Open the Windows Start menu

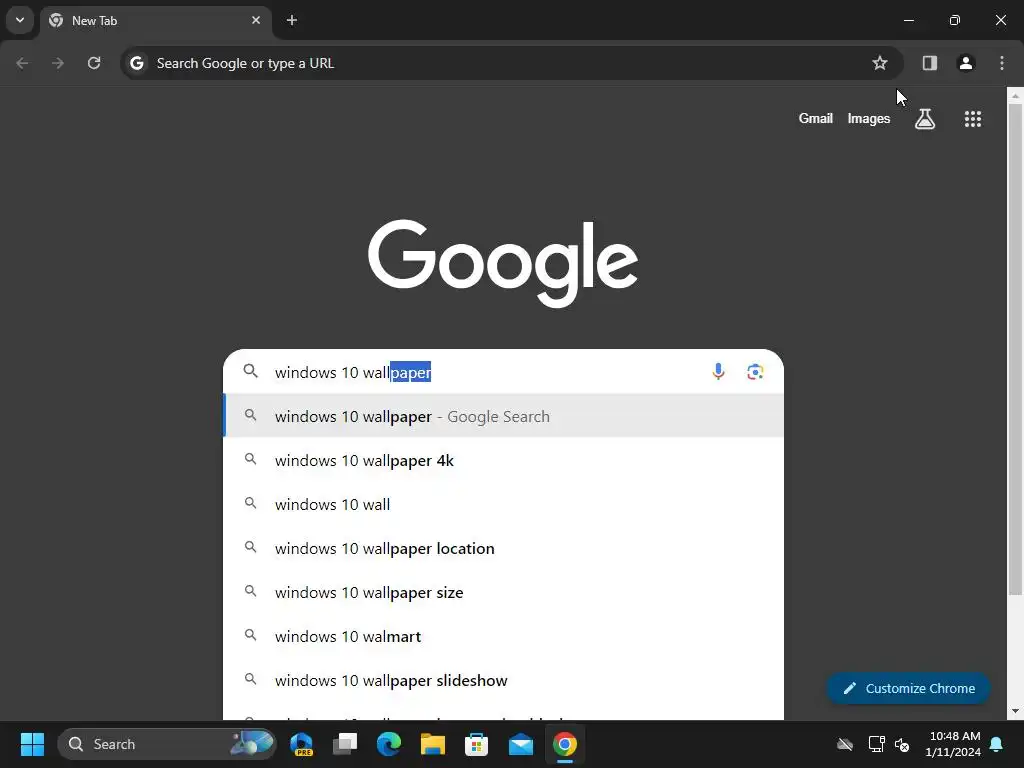(x=32, y=744)
